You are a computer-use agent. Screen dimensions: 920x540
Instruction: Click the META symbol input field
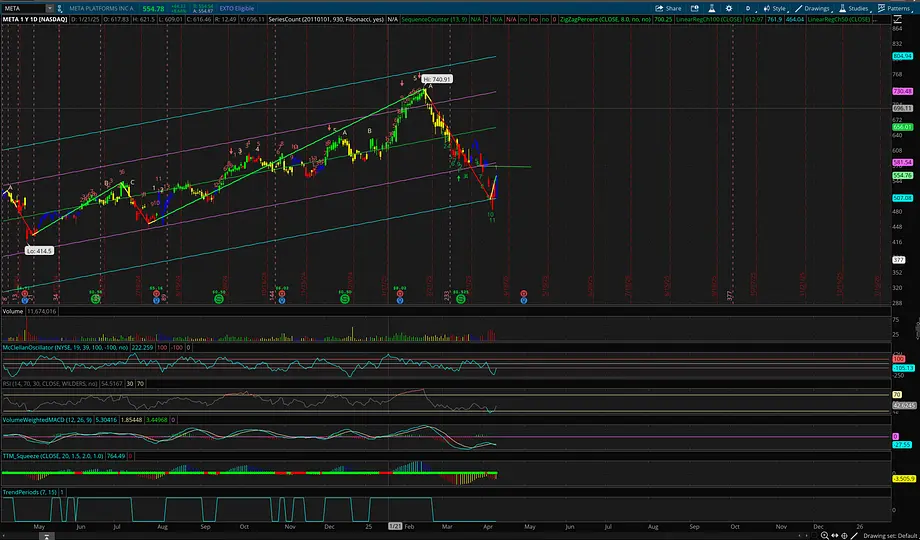pos(22,7)
